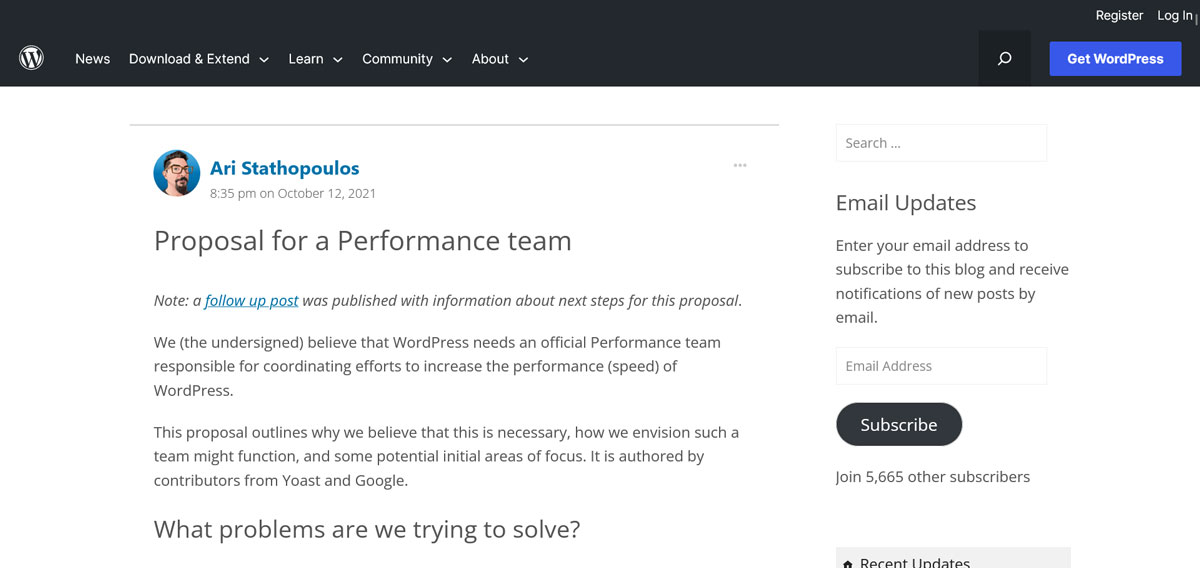Screen dimensions: 1200x568
Task: Click Ari Stathopoulos's avatar photo
Action: [177, 174]
